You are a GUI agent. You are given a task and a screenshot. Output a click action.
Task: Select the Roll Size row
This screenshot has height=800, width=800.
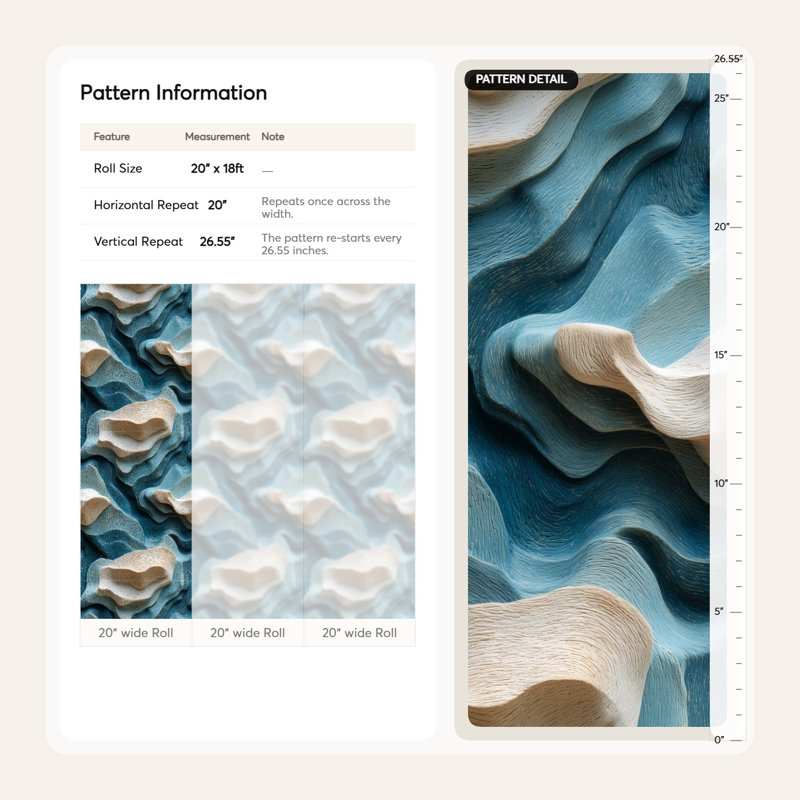point(248,169)
